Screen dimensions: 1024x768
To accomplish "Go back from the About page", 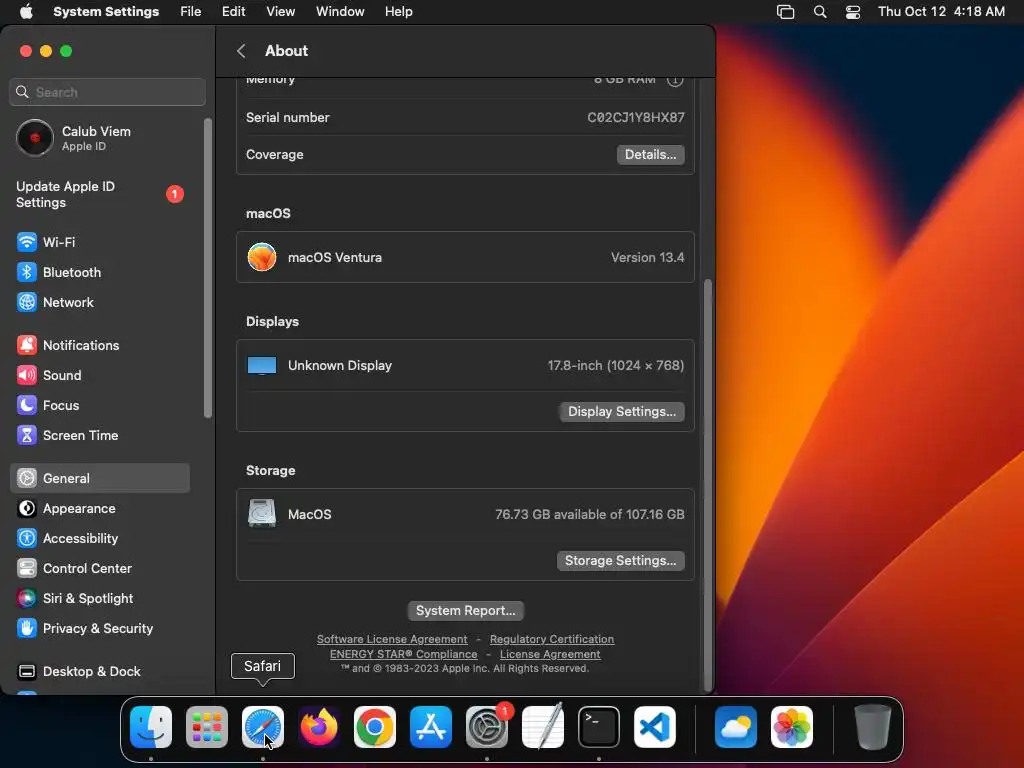I will pyautogui.click(x=241, y=51).
